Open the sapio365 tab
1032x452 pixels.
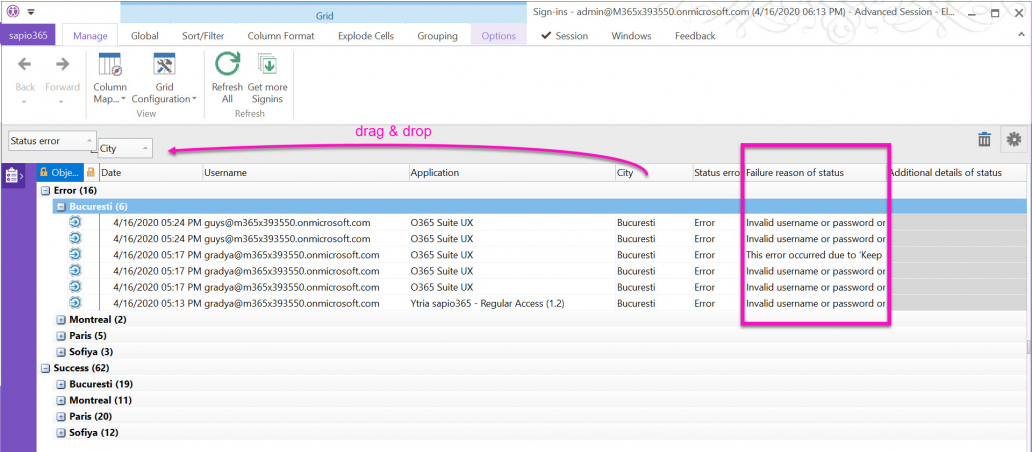coord(28,36)
